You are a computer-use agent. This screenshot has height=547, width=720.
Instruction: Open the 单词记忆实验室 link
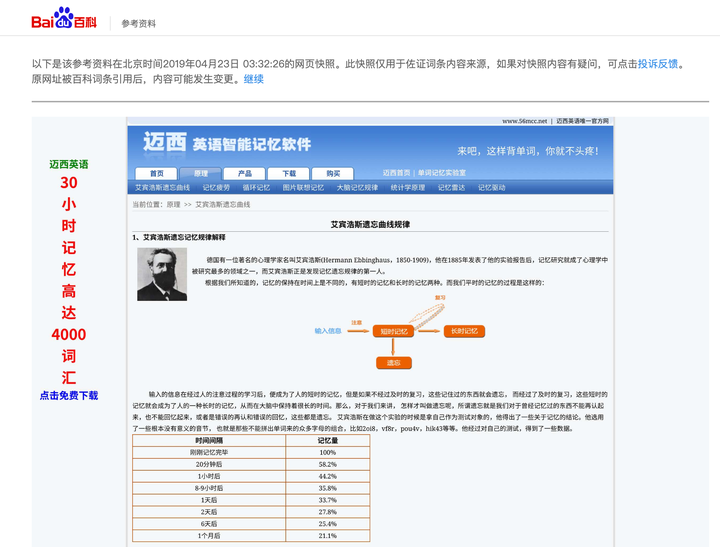[x=442, y=173]
